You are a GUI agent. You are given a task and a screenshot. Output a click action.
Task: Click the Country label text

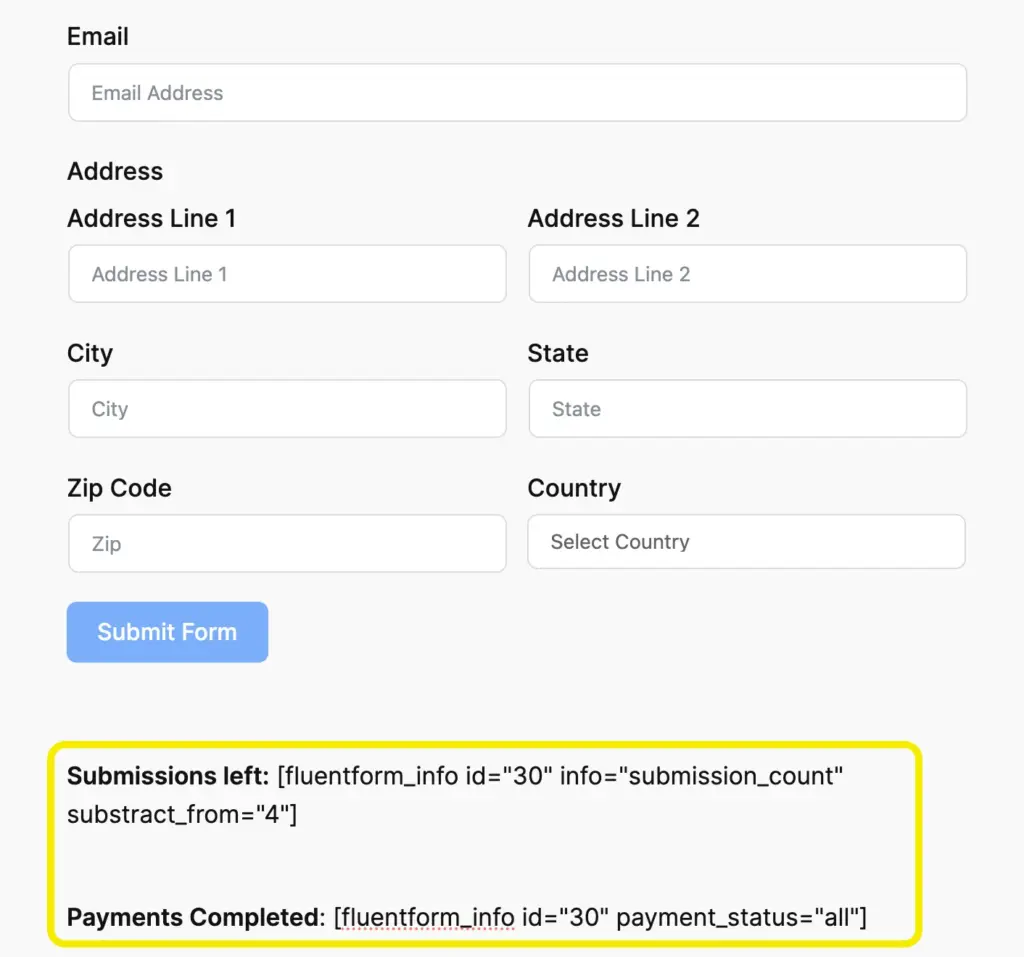coord(574,488)
